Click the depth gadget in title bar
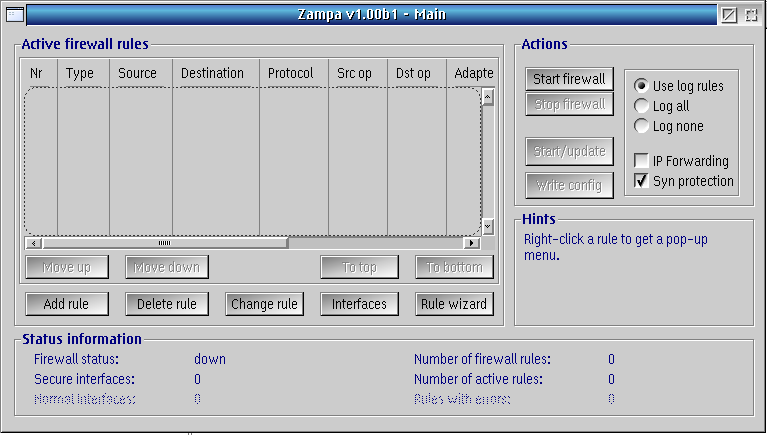Image resolution: width=767 pixels, height=435 pixels. (751, 15)
